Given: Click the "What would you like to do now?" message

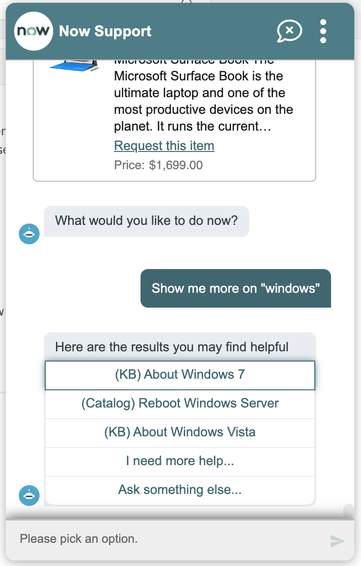Looking at the screenshot, I should 146,221.
